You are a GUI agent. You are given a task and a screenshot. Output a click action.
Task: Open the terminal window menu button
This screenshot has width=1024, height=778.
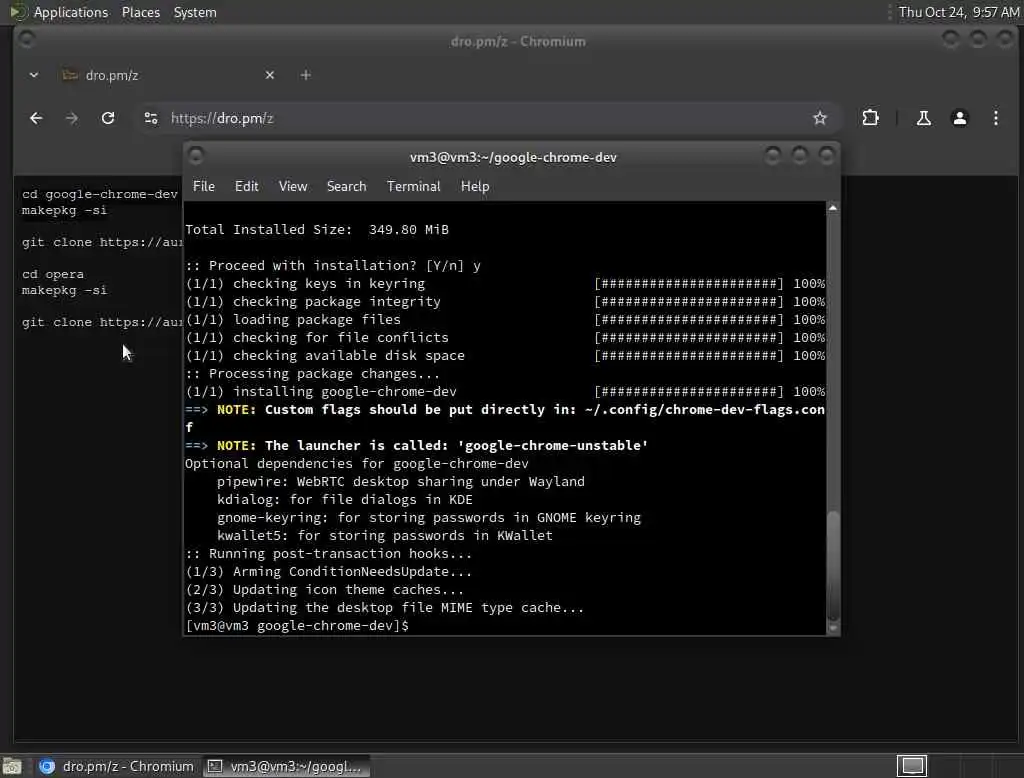coord(195,156)
